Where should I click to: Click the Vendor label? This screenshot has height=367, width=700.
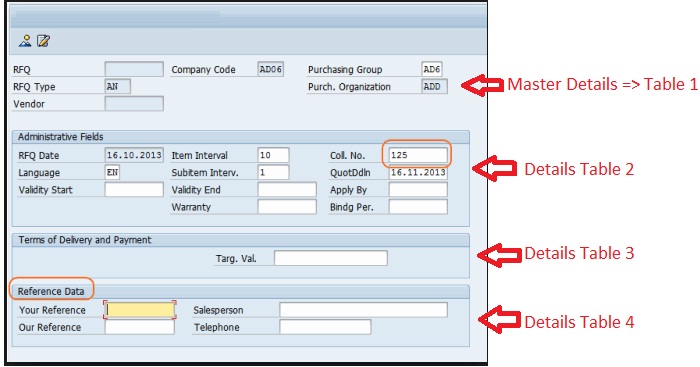pos(29,104)
